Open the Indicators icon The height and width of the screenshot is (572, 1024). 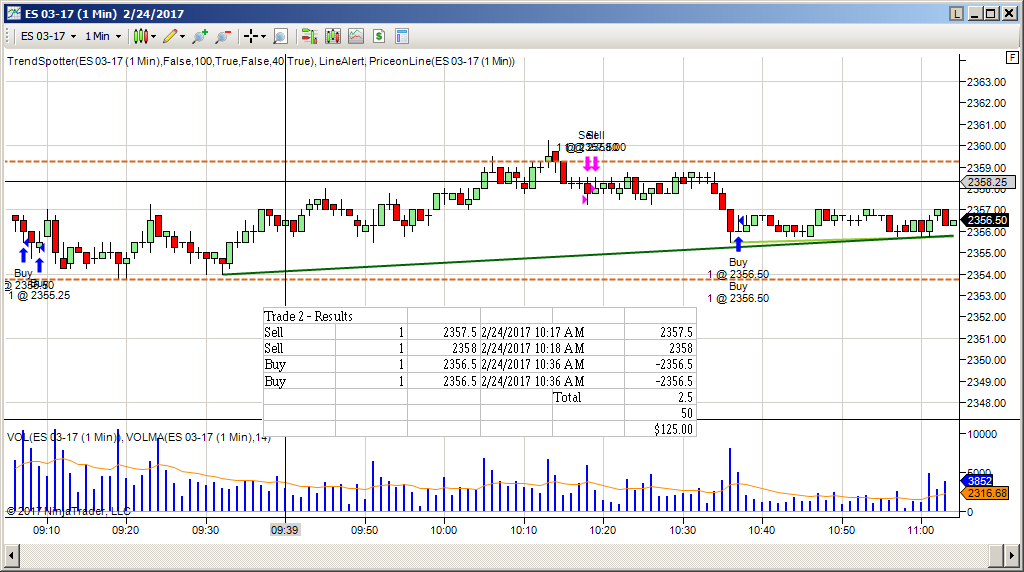click(x=356, y=37)
